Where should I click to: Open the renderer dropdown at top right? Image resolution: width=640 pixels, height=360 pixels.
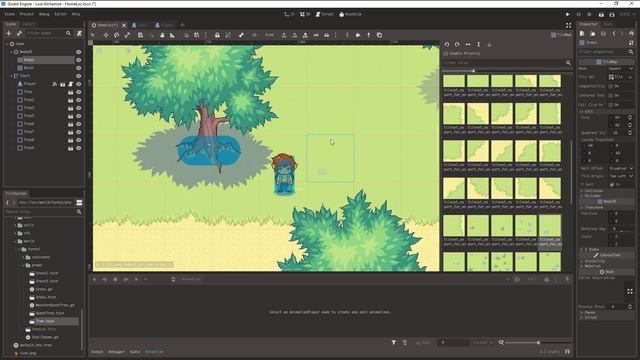[x=626, y=14]
